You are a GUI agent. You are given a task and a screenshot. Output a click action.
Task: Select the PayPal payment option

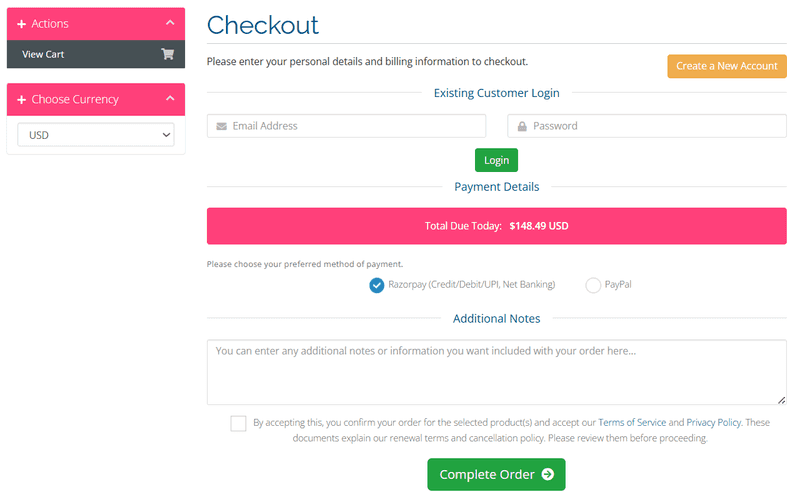tap(593, 285)
